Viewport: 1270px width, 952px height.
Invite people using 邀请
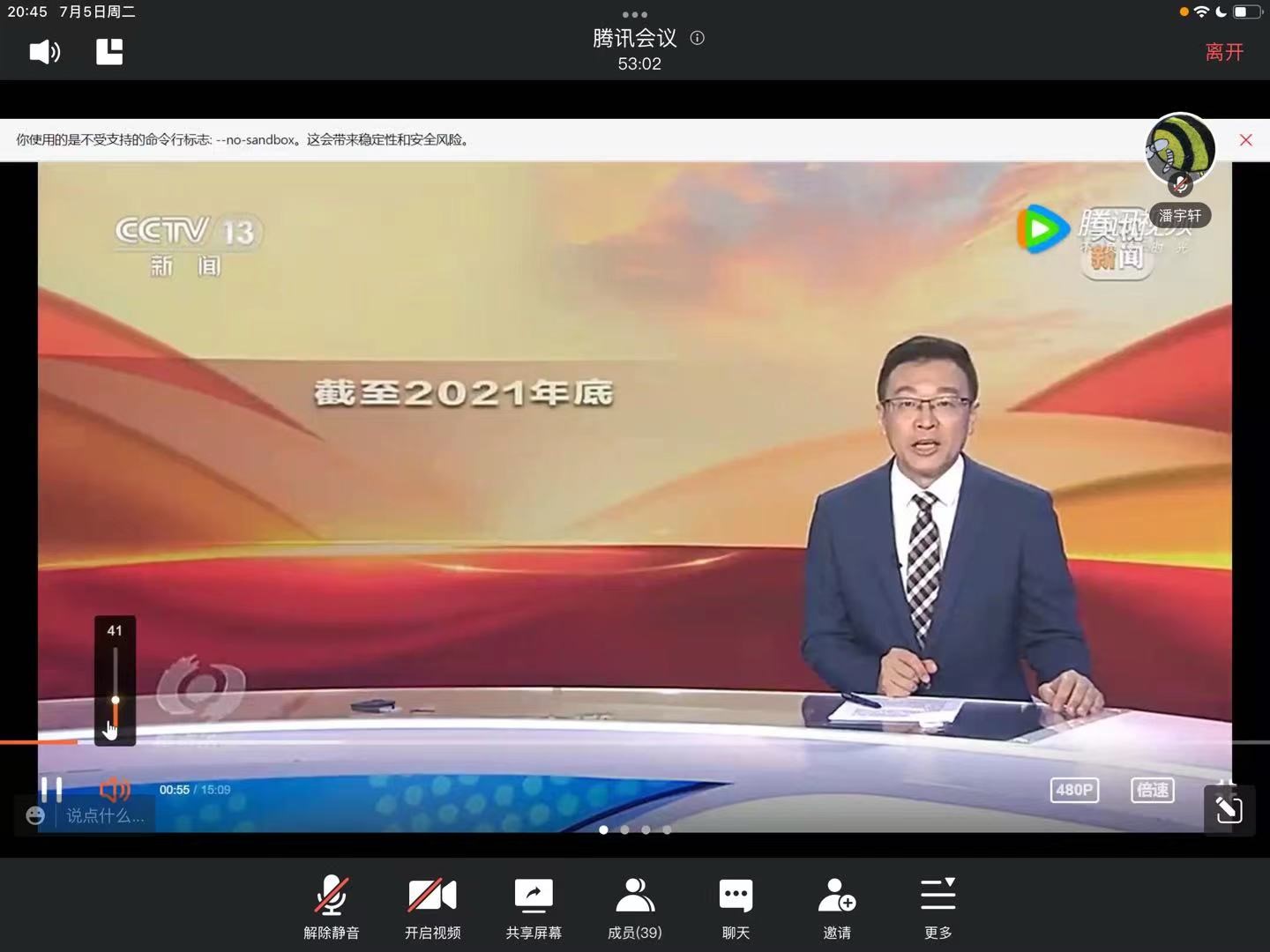[837, 908]
